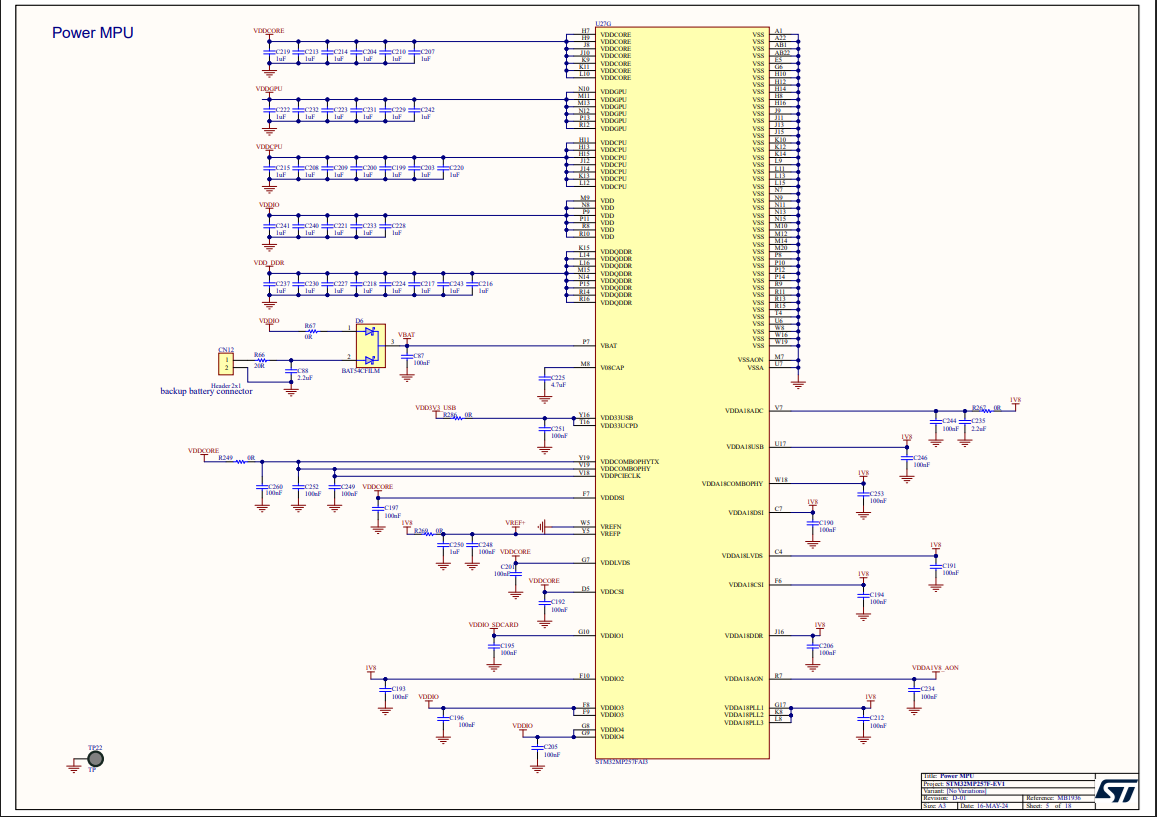Click the R249 0R resistor symbol

click(241, 462)
